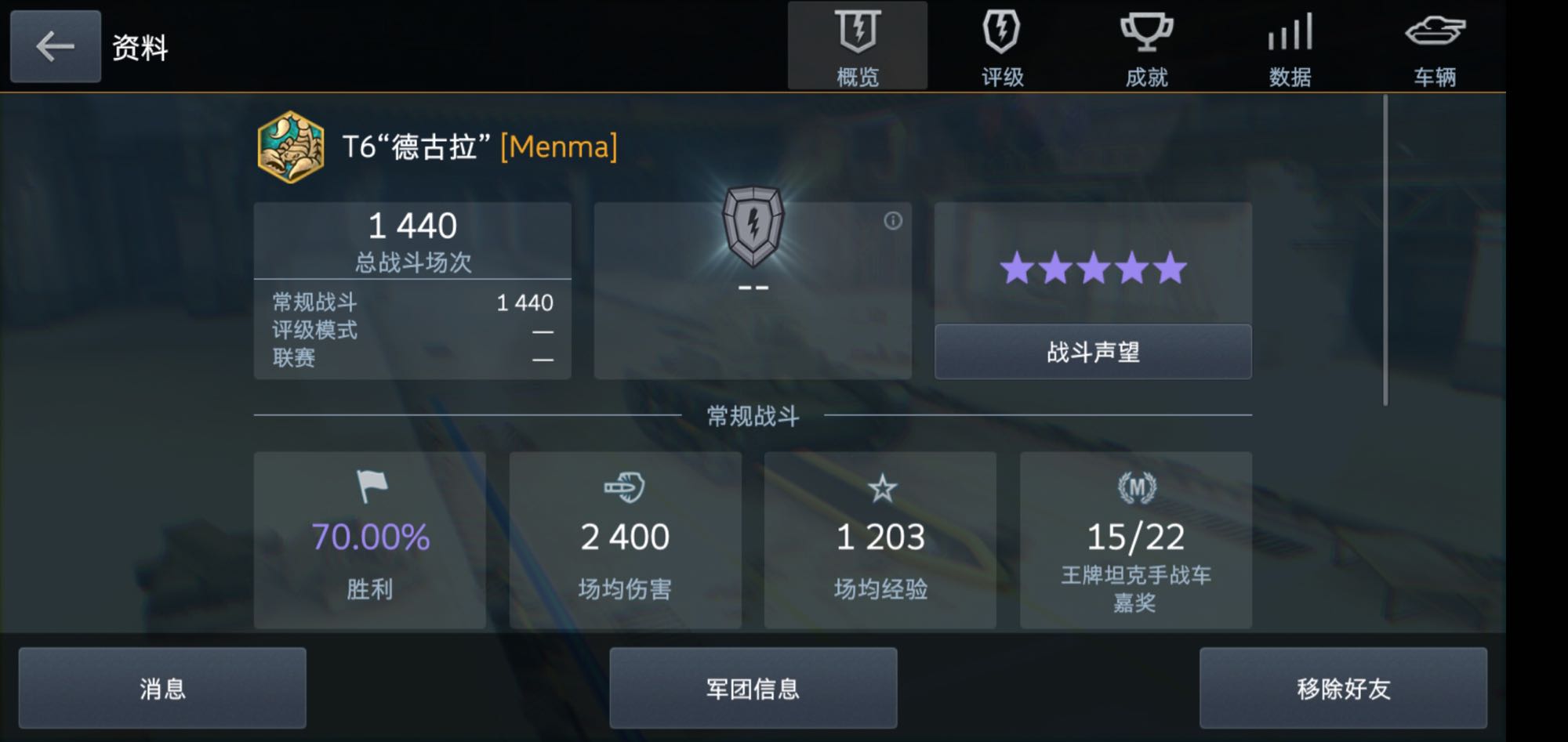This screenshot has width=1568, height=742.
Task: Click the victory flag icon
Action: (x=372, y=487)
